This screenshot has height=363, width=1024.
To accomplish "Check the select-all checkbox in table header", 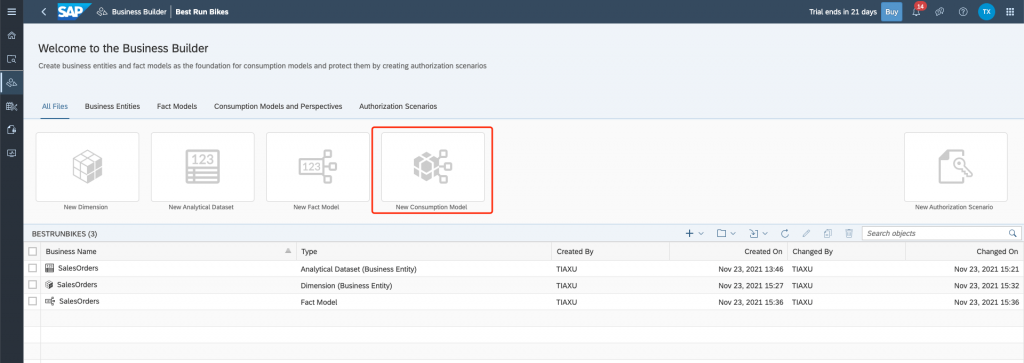I will tap(33, 251).
